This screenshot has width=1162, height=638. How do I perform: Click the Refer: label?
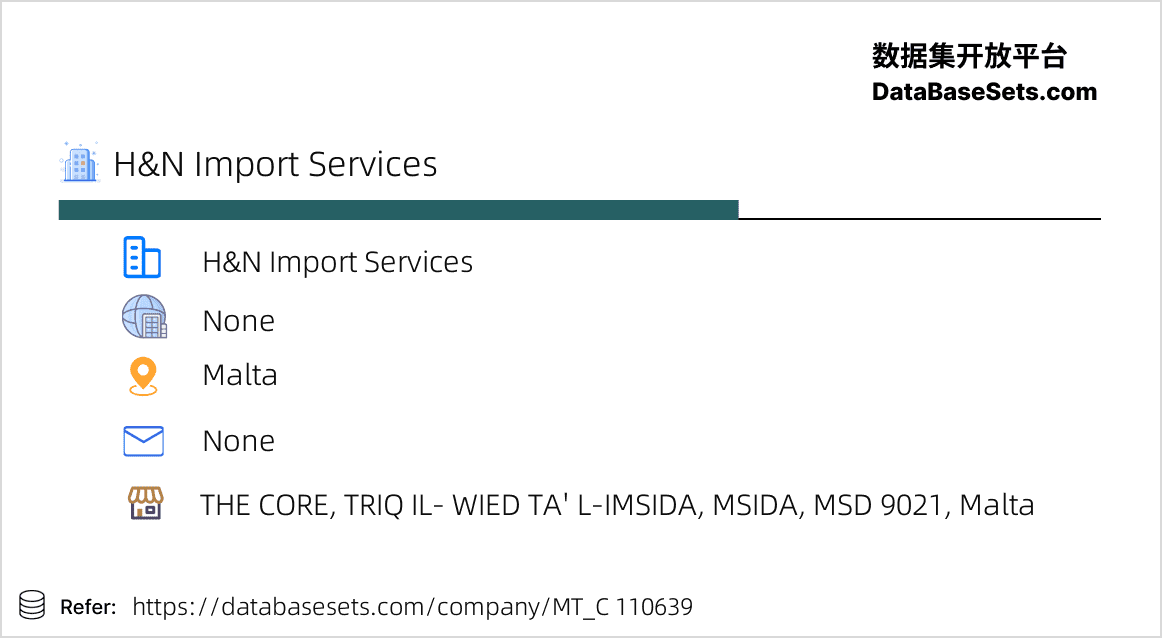point(88,608)
